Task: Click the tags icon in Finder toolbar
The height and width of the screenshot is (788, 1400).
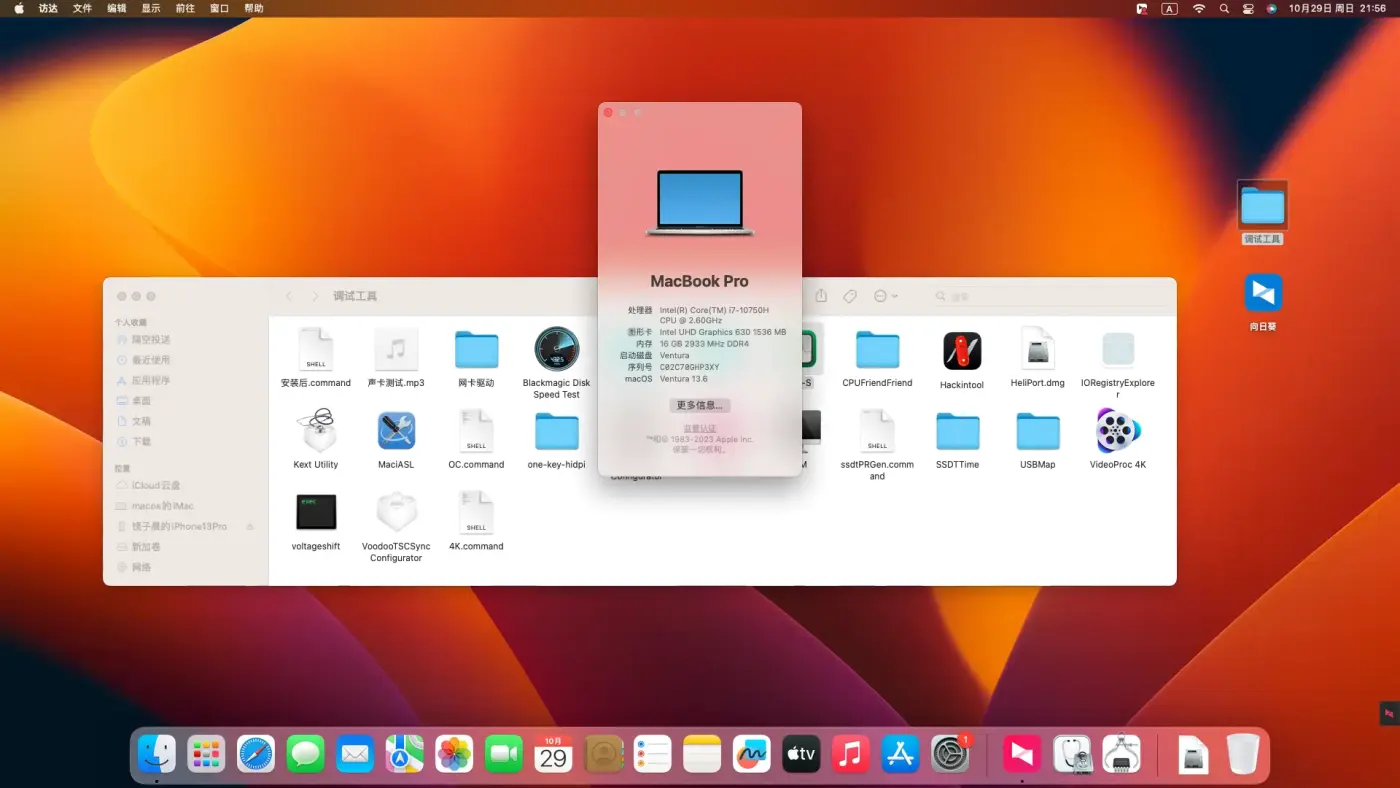Action: (x=850, y=296)
